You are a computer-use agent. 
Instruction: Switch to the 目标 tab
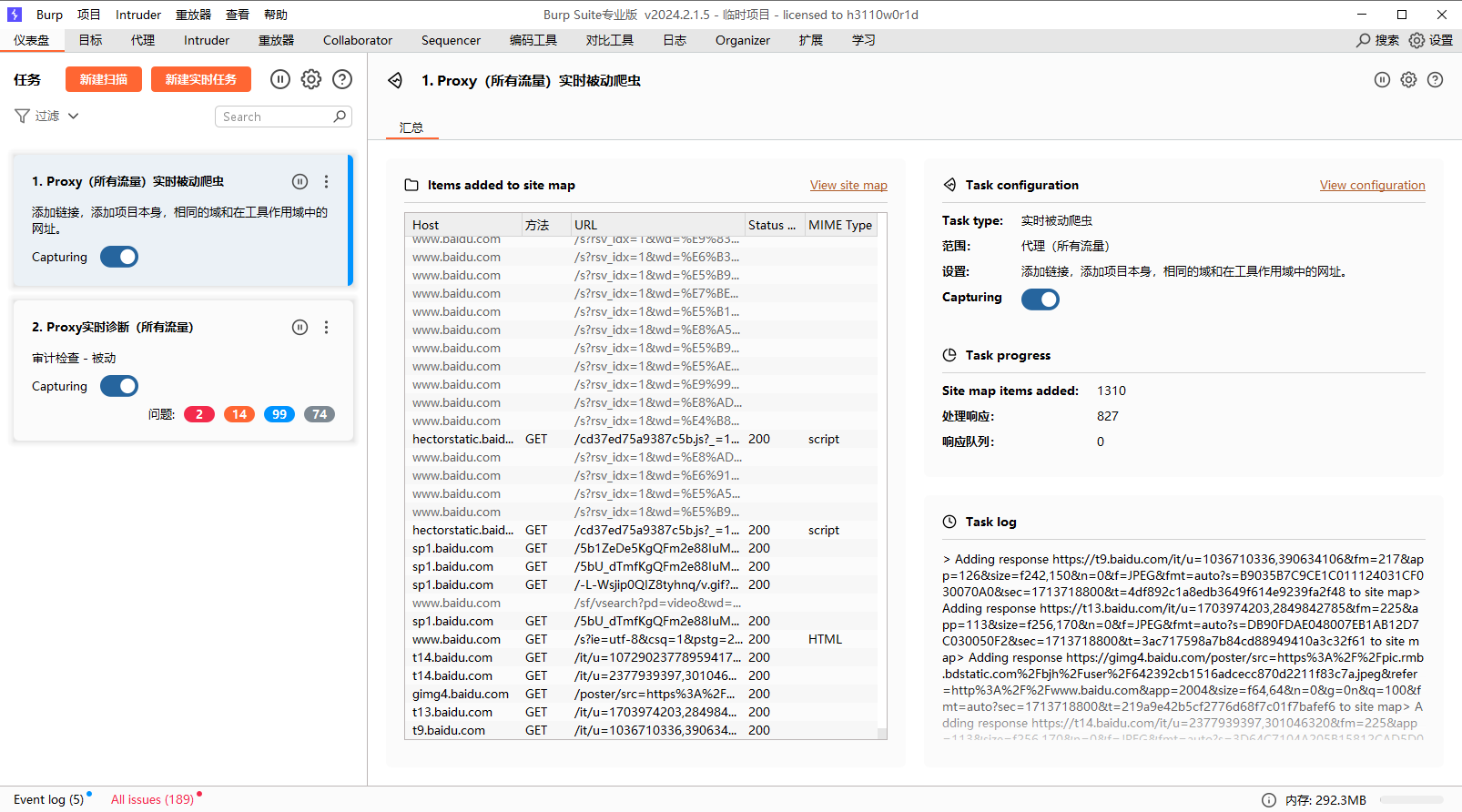click(90, 40)
